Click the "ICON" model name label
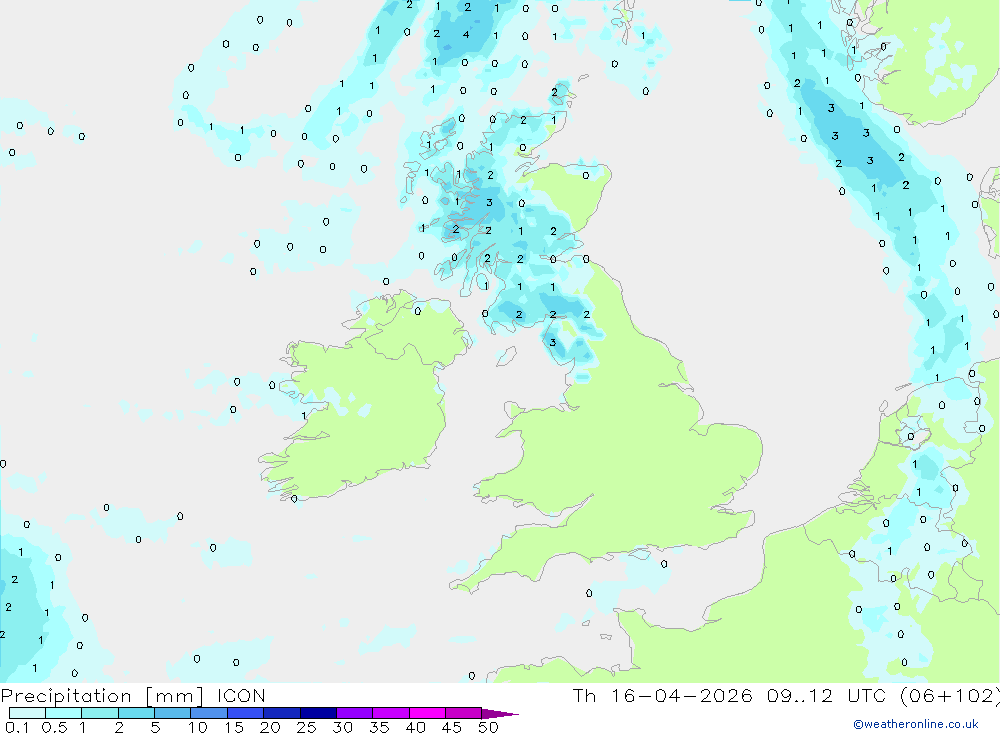1000x733 pixels. [241, 695]
